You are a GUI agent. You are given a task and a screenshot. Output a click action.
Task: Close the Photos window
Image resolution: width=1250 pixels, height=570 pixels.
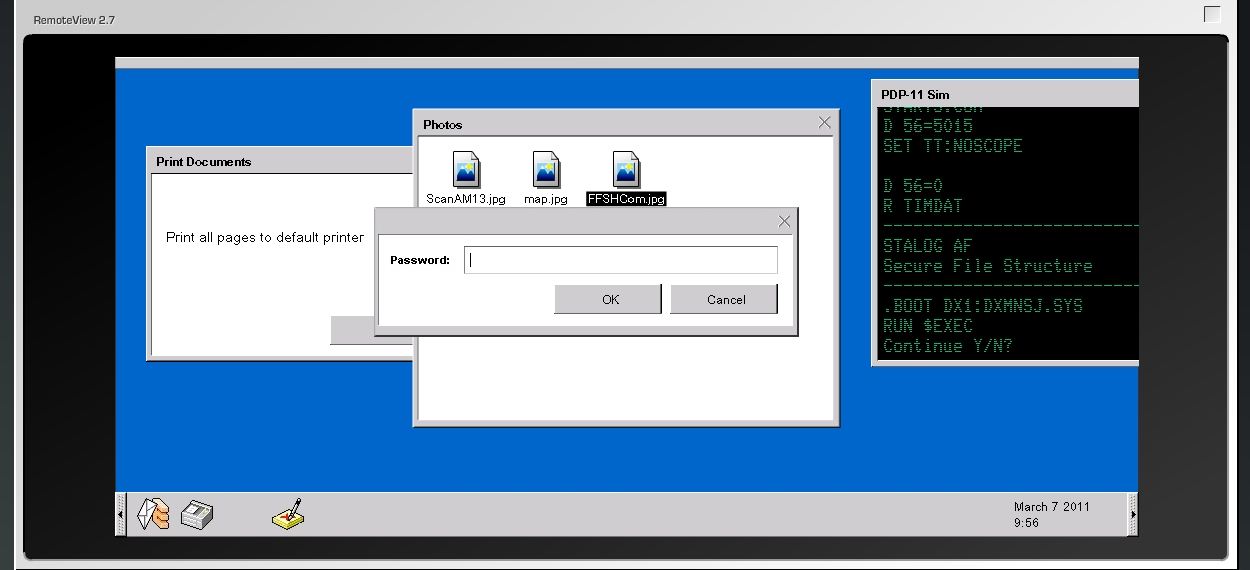point(824,123)
